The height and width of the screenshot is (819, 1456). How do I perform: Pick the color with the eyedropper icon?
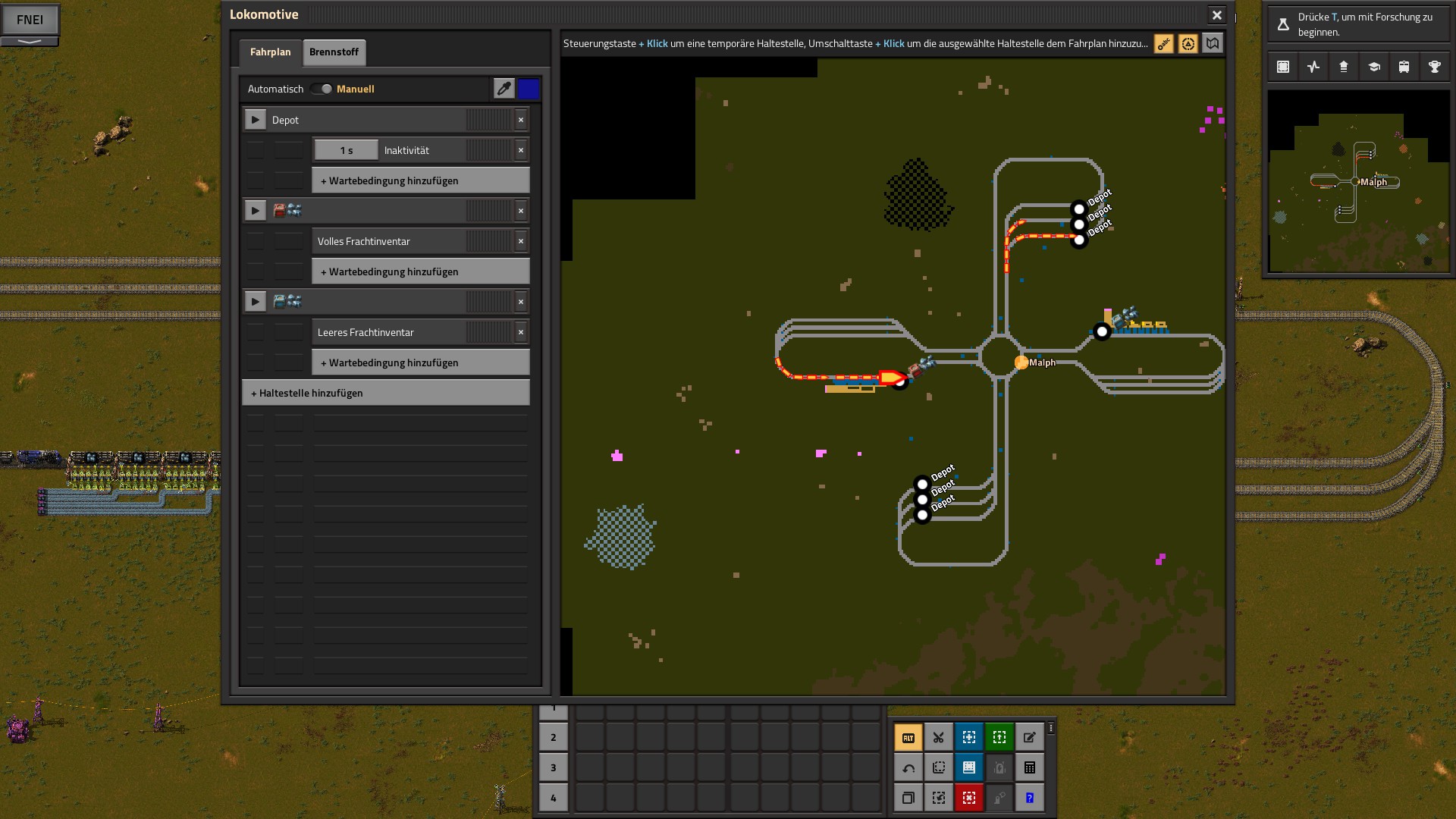pos(504,89)
